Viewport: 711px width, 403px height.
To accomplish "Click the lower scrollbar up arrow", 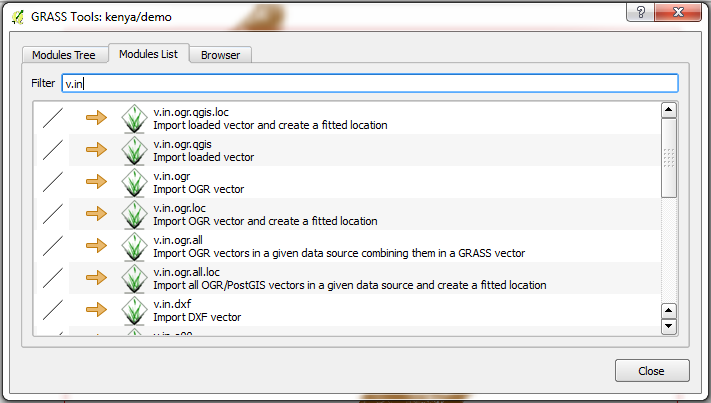I will click(x=669, y=311).
